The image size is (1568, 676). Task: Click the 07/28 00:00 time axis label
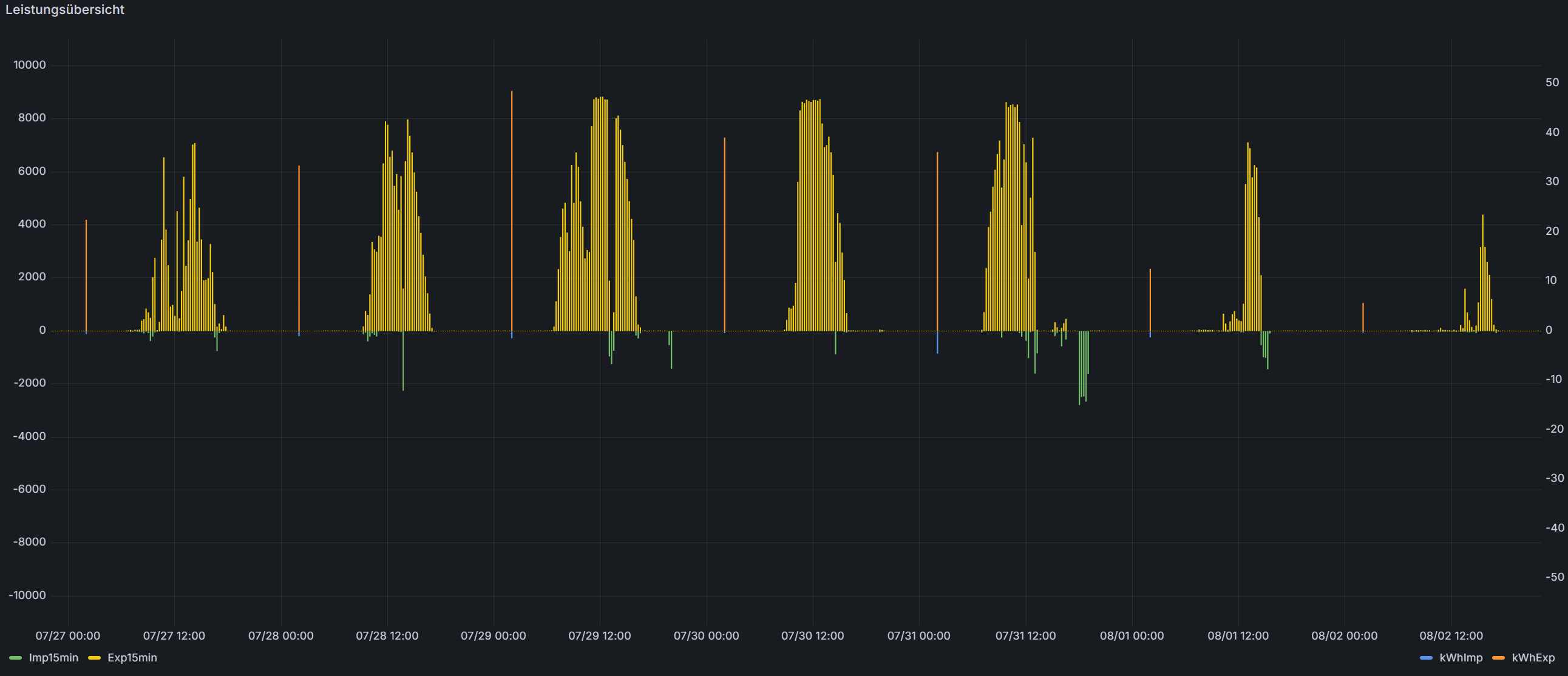click(x=280, y=636)
